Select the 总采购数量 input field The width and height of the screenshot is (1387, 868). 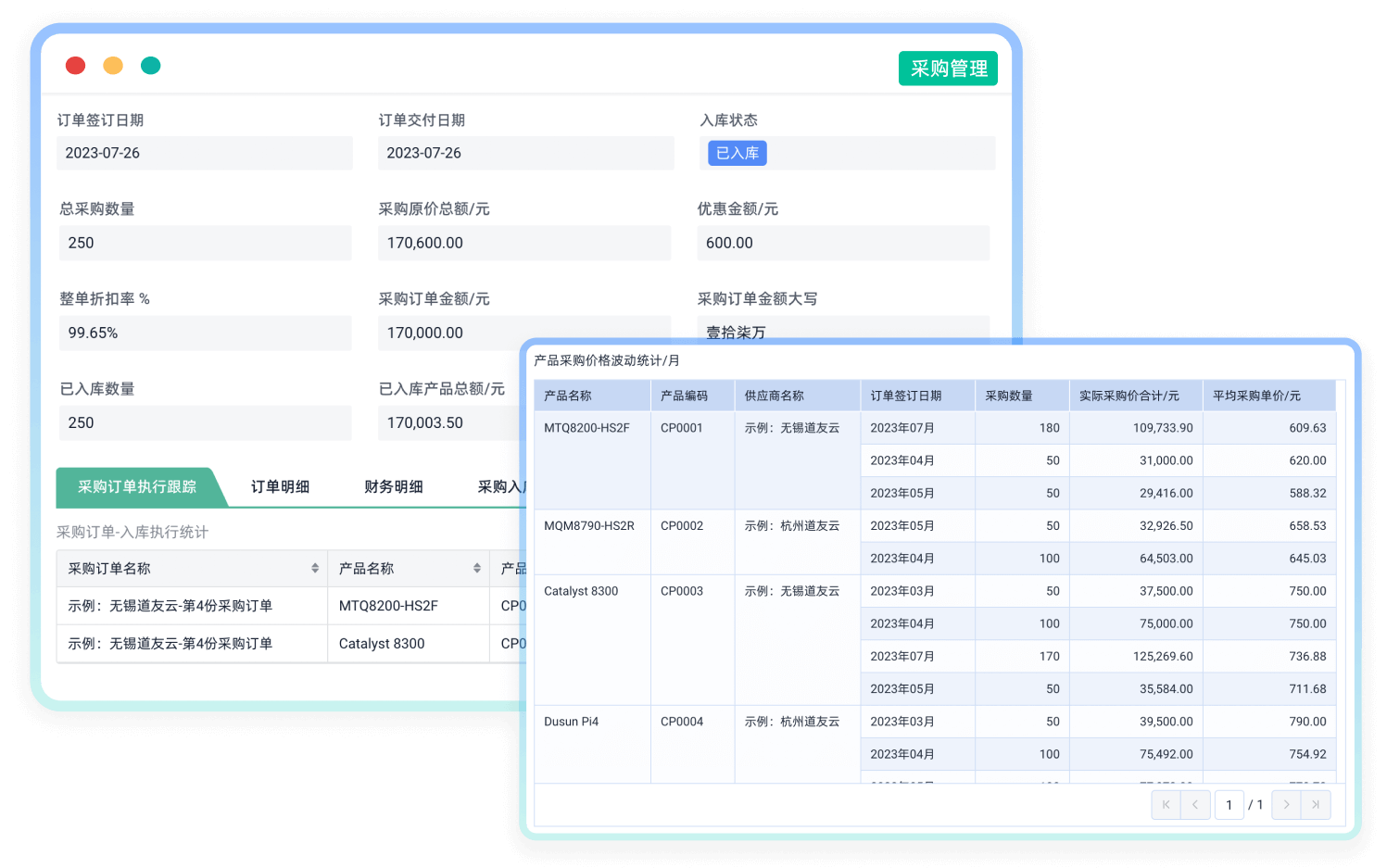(x=204, y=243)
